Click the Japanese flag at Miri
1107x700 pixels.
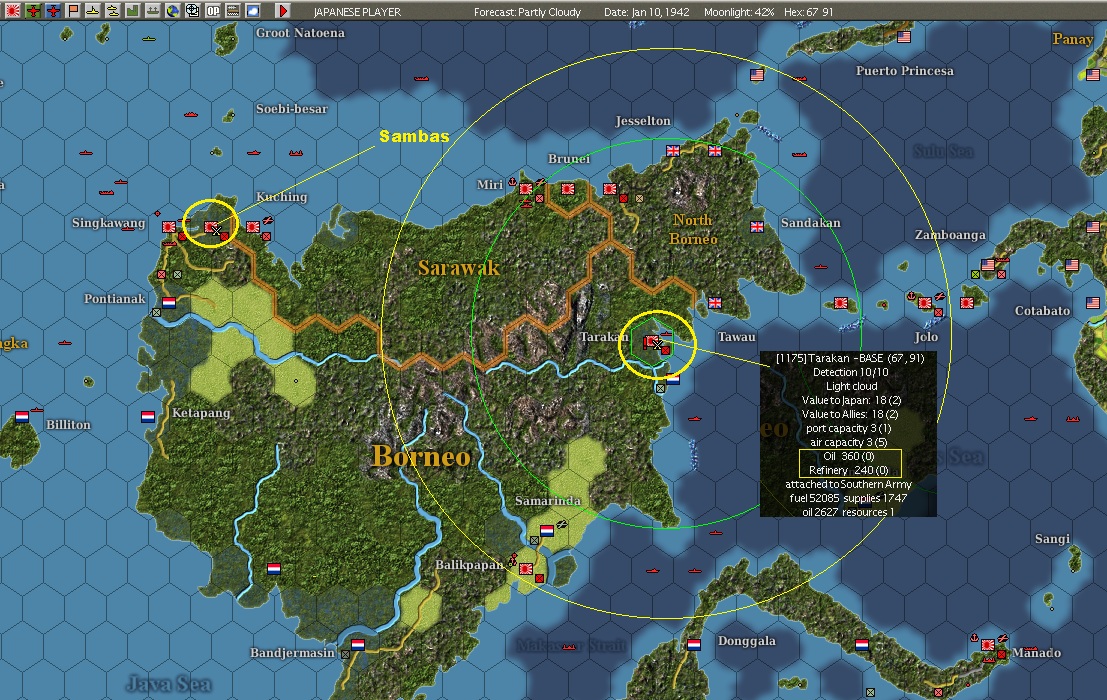coord(526,188)
